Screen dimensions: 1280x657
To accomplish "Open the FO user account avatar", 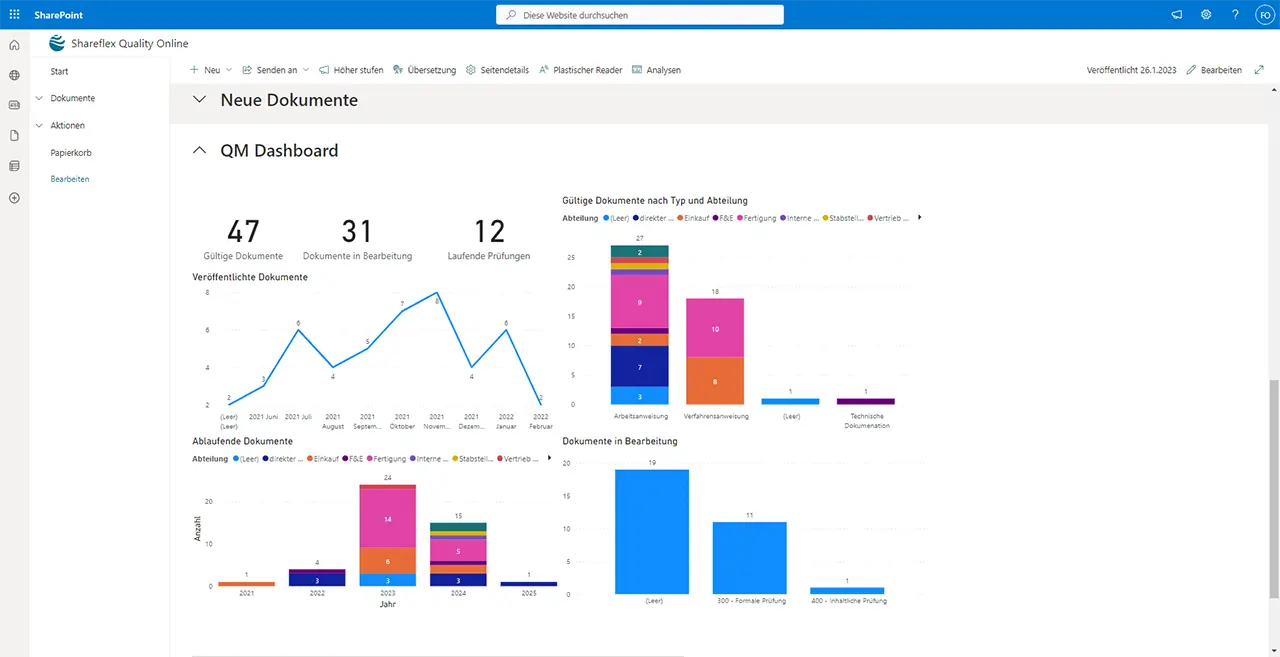I will 1263,15.
